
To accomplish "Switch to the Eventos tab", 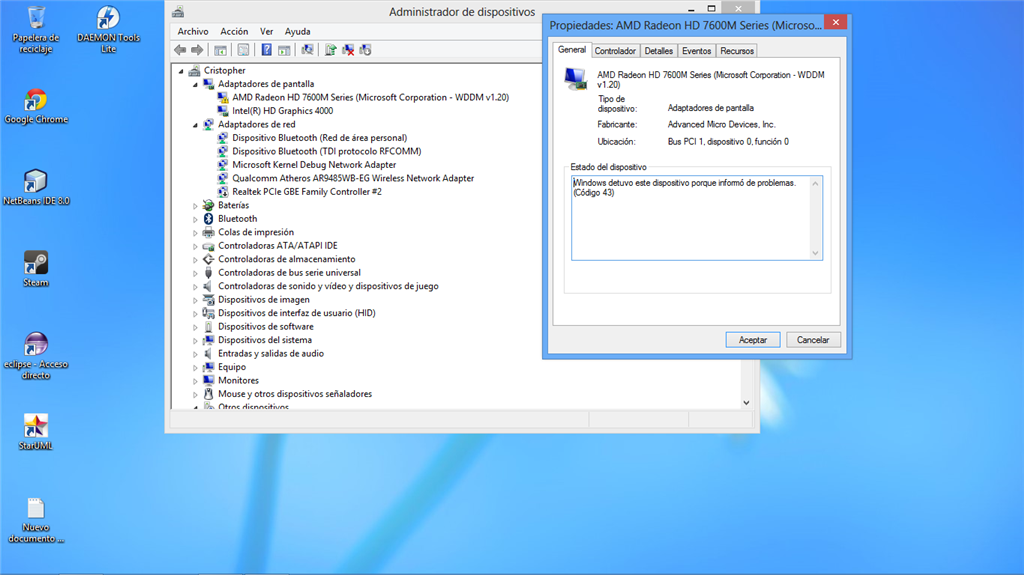I will 696,51.
